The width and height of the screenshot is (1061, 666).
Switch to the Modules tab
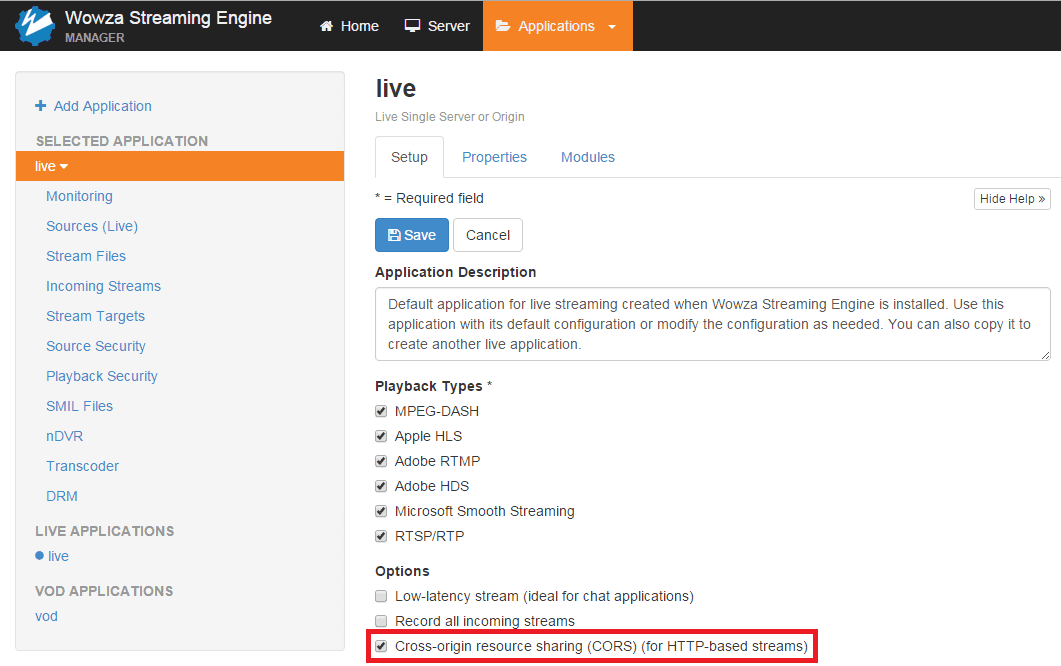click(x=588, y=157)
